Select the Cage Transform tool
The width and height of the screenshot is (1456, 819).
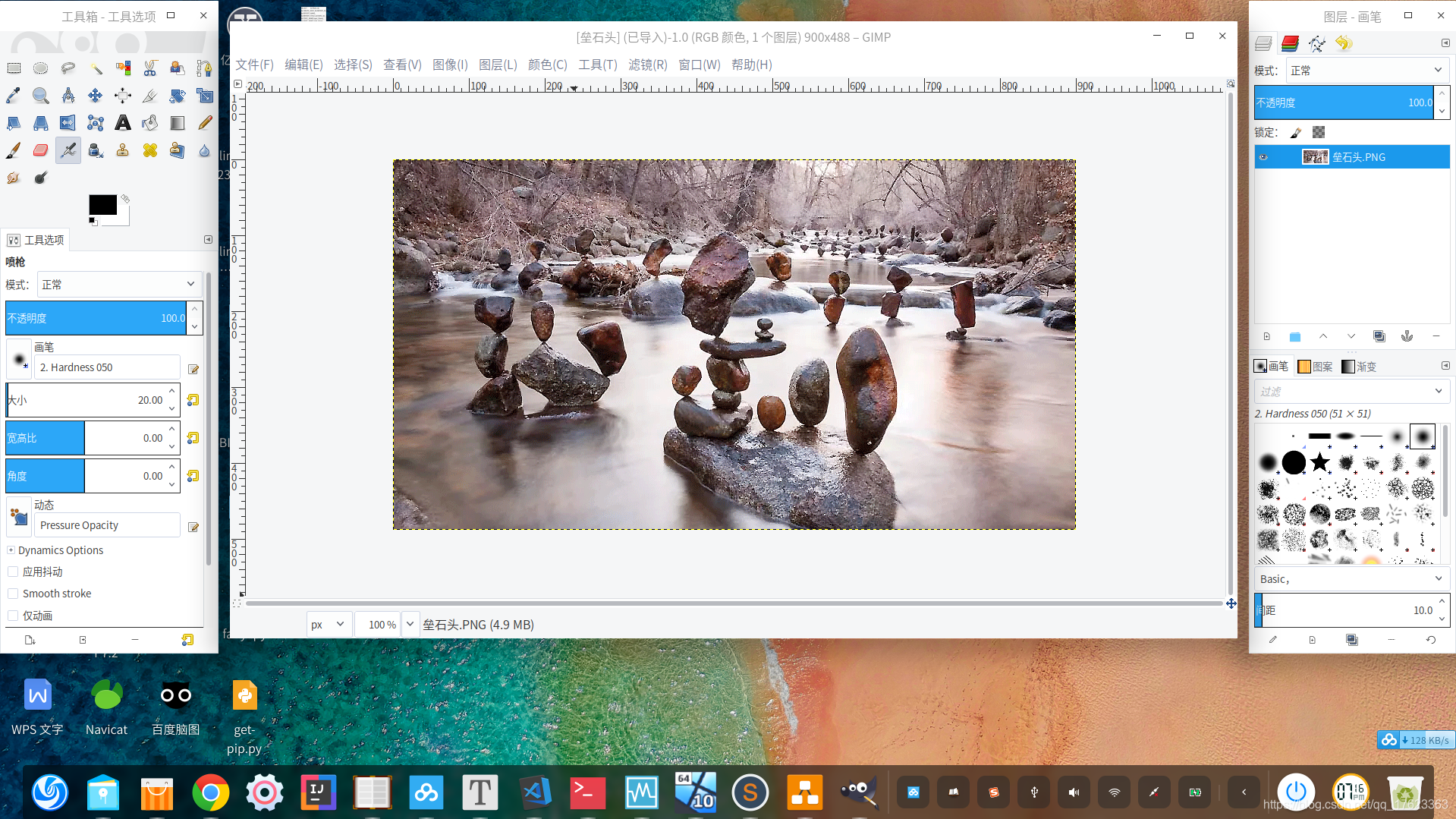[96, 123]
